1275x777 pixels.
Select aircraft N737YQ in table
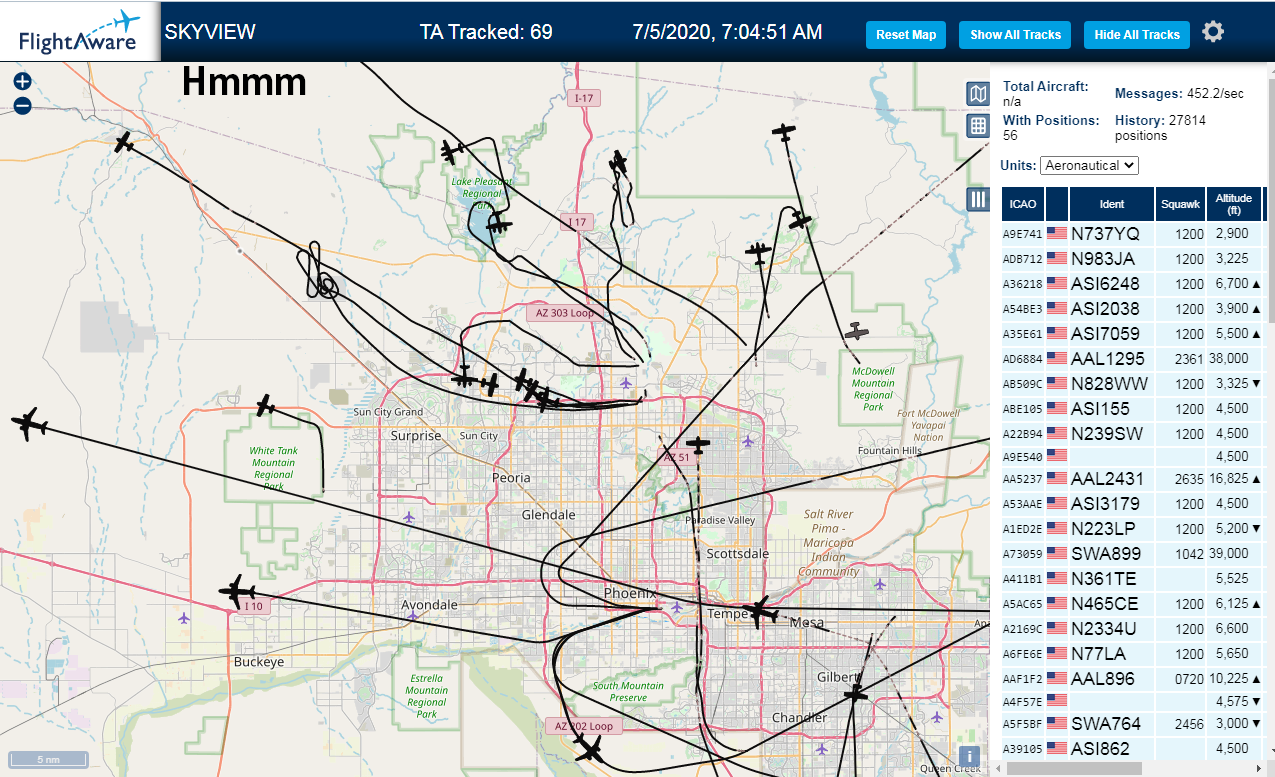tap(1135, 234)
